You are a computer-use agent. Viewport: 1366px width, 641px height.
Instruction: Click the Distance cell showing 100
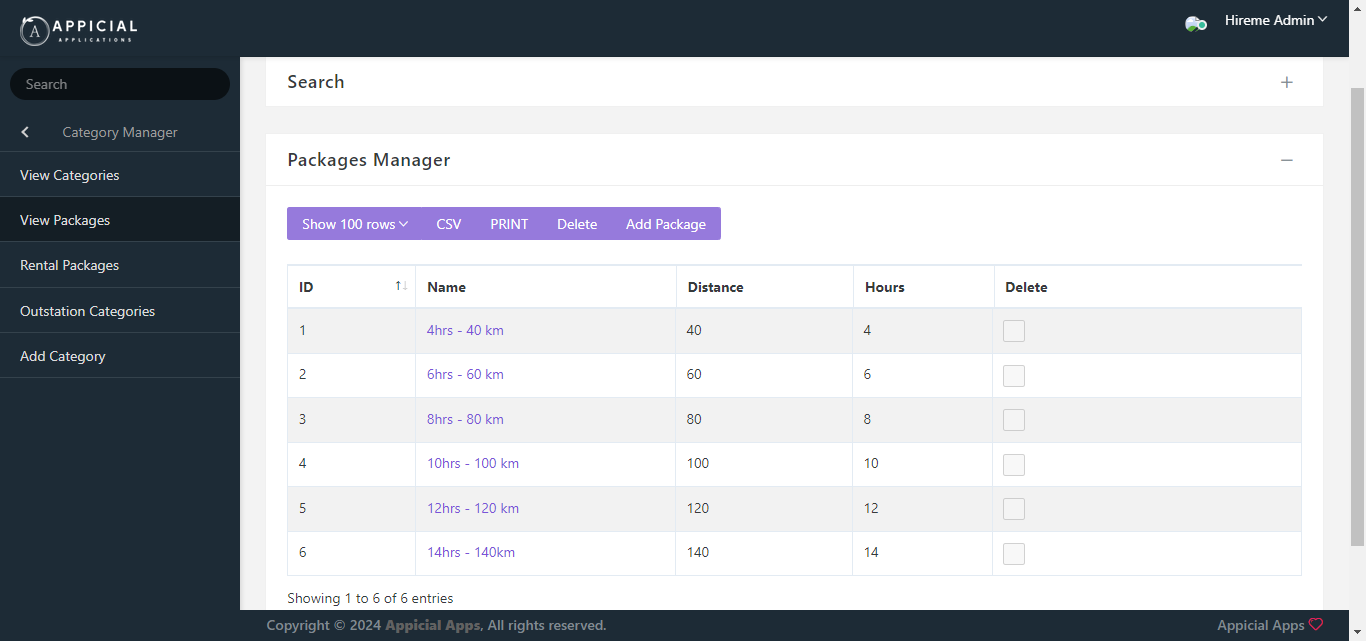[x=764, y=464]
